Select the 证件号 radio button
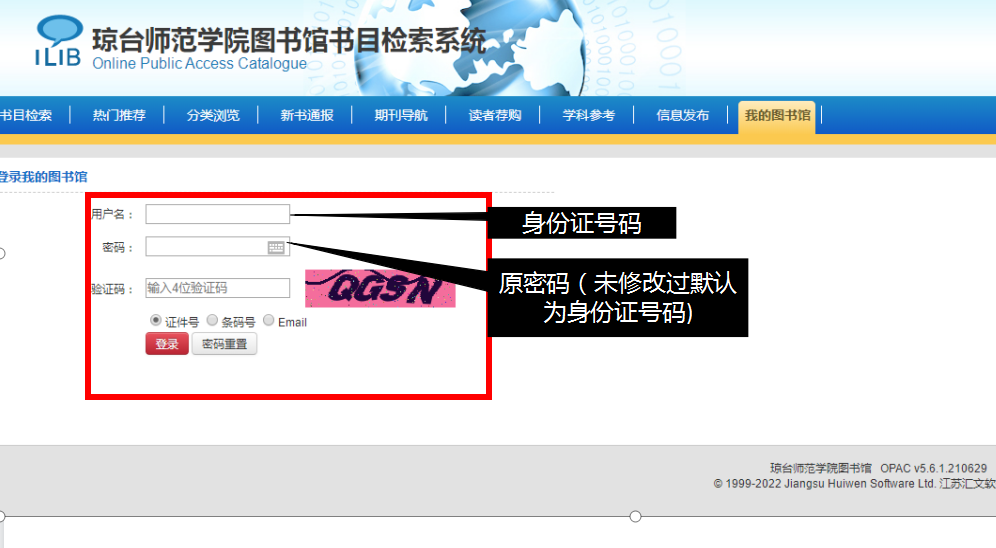 coord(156,321)
